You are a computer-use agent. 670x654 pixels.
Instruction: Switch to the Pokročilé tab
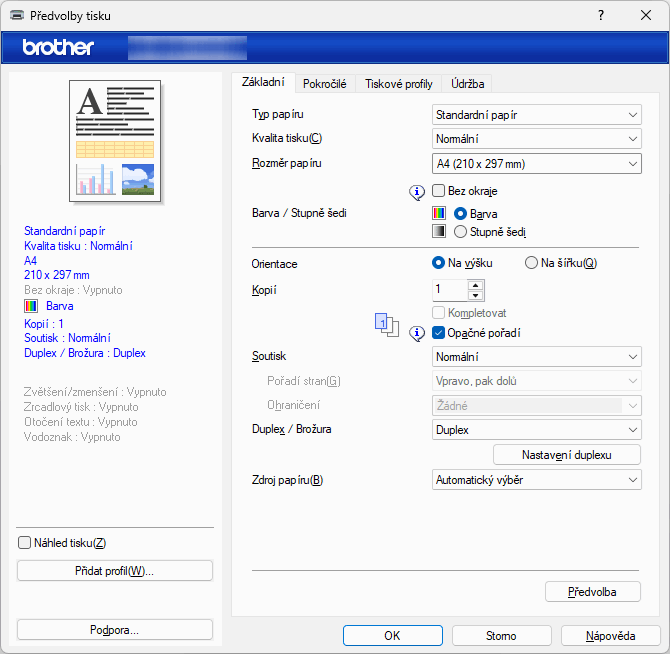click(325, 84)
